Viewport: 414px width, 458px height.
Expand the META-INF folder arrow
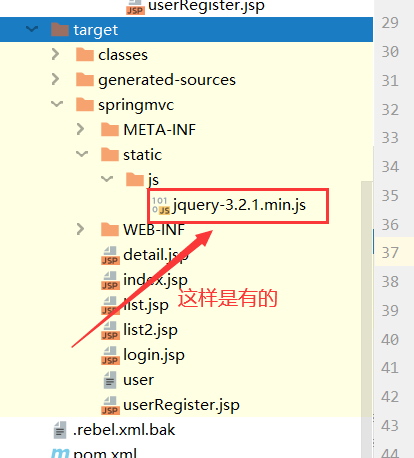click(x=80, y=129)
